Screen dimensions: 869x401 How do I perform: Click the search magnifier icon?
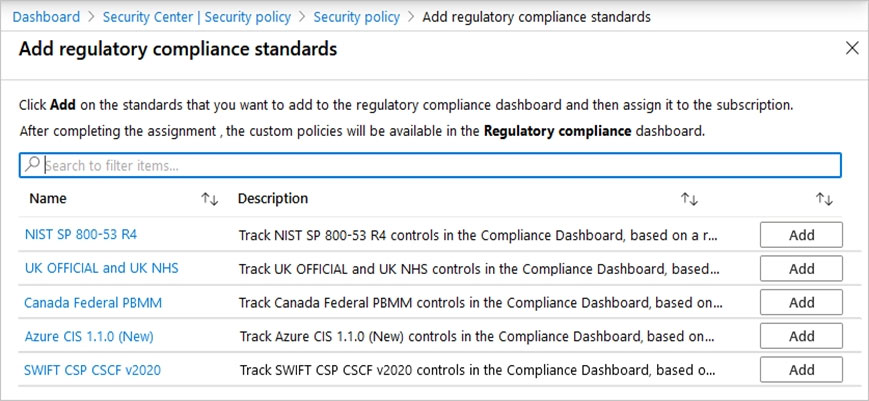click(33, 165)
